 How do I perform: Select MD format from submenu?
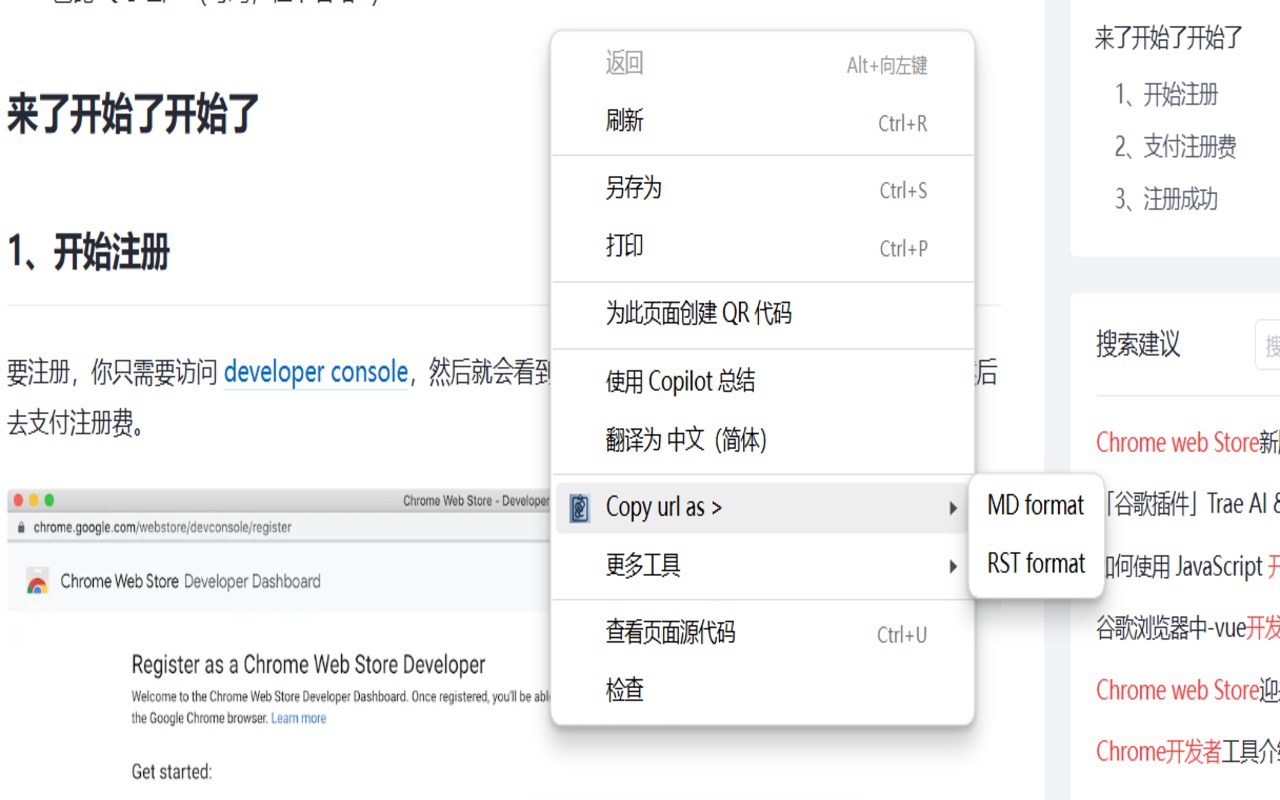1036,506
